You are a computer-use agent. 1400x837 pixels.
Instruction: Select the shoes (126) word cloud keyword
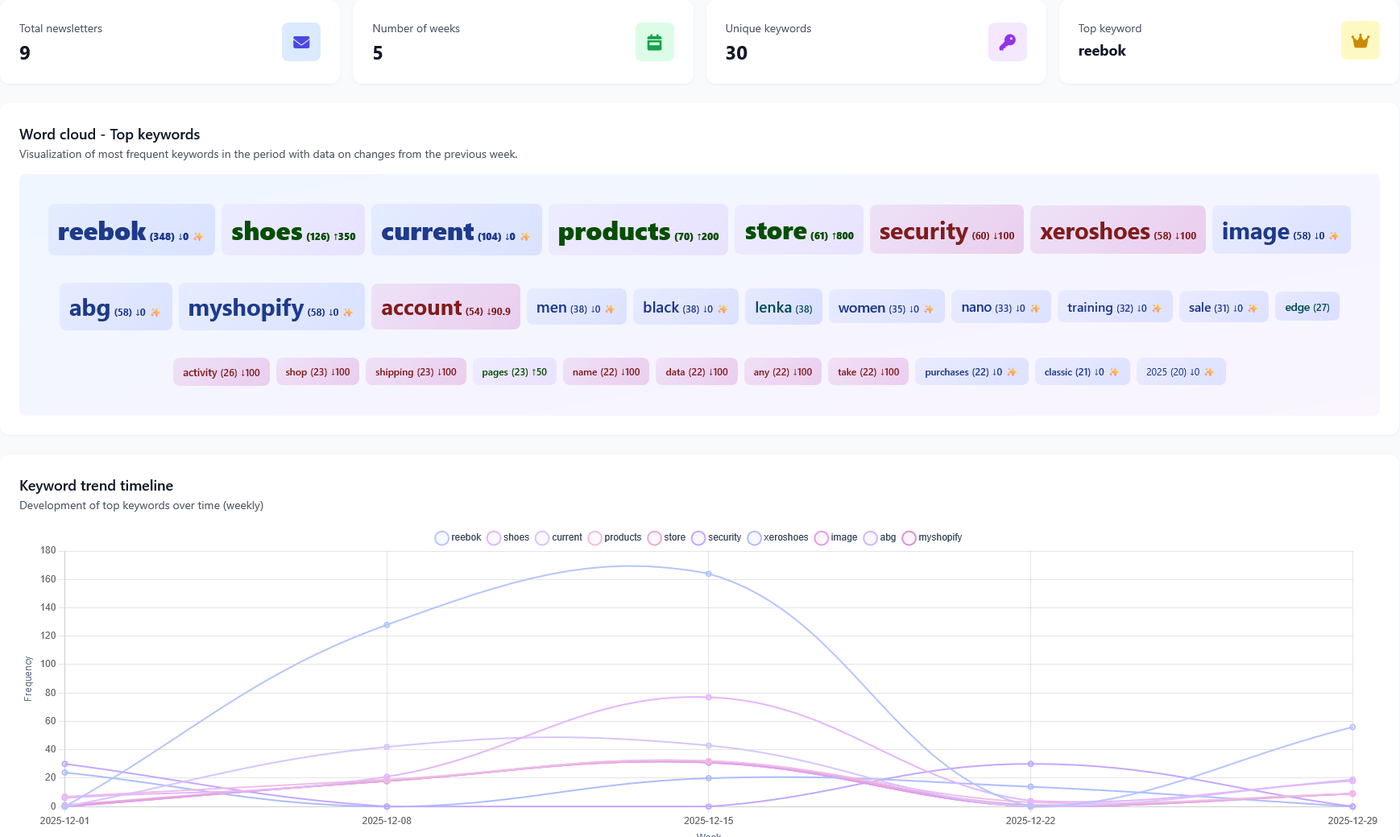coord(293,231)
